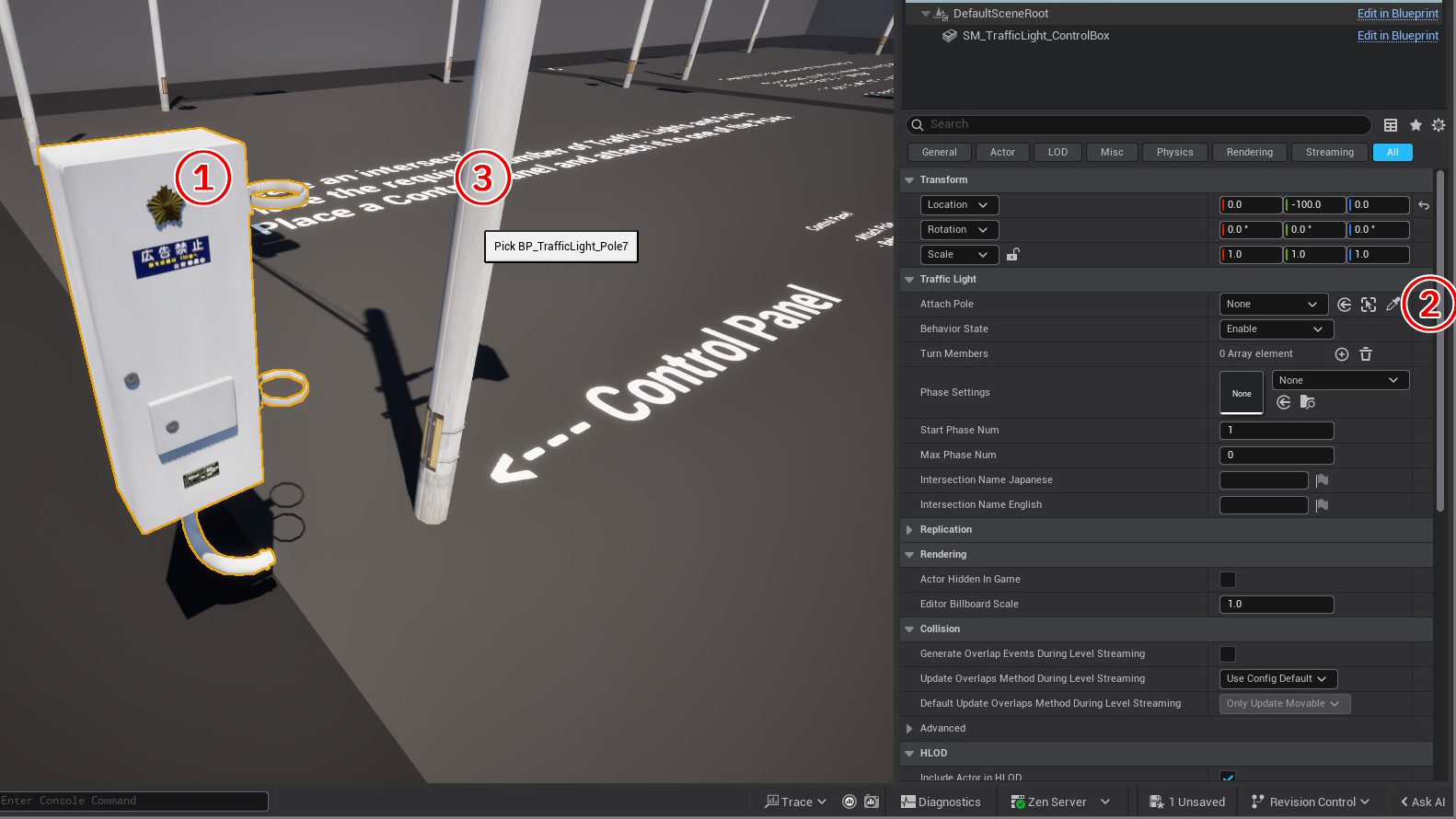Click Edit in Blueprint for SM_TrafficLight_ControlBox
The image size is (1456, 819).
[x=1397, y=36]
